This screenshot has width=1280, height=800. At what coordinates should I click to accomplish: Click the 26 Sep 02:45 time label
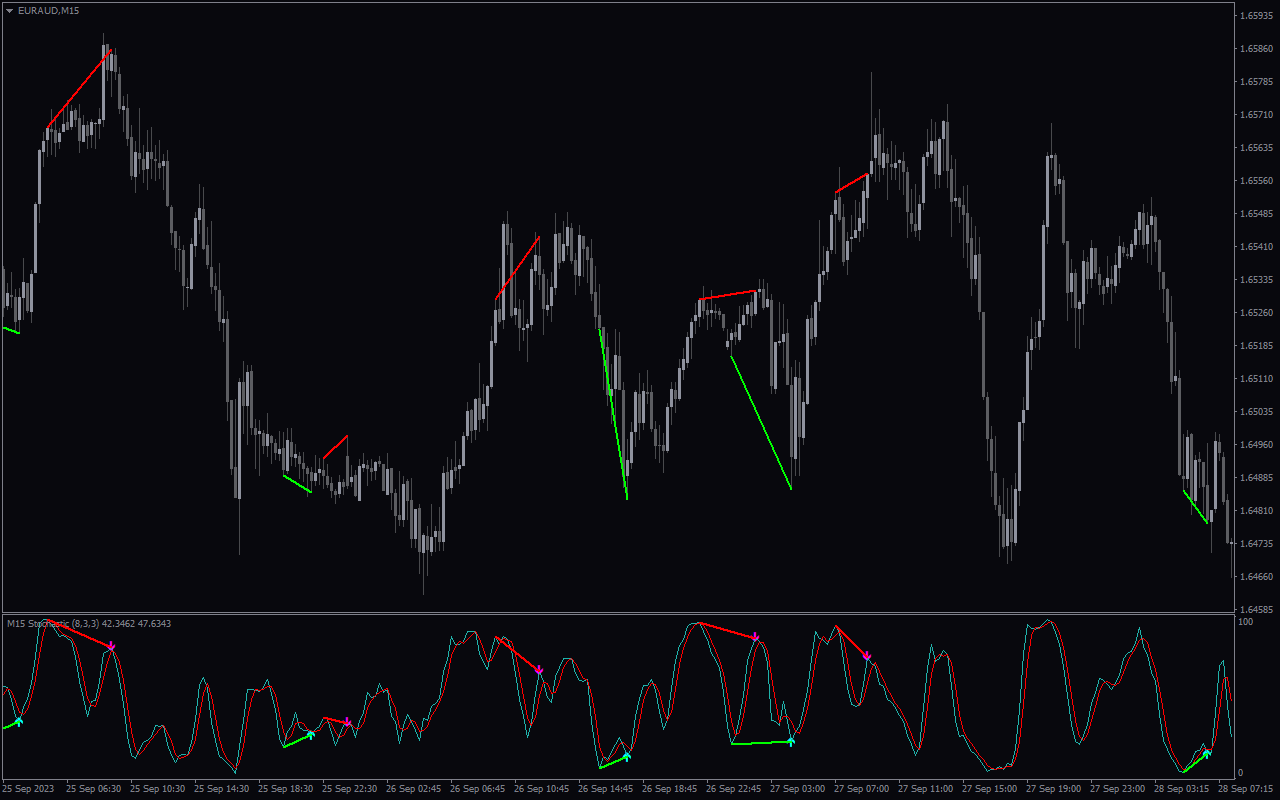click(x=413, y=789)
